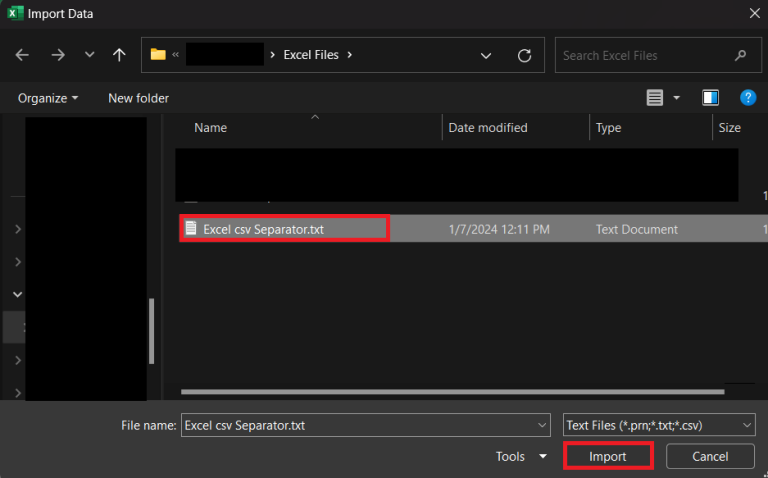Image resolution: width=768 pixels, height=478 pixels.
Task: Open the recent locations dropdown arrow
Action: [89, 56]
